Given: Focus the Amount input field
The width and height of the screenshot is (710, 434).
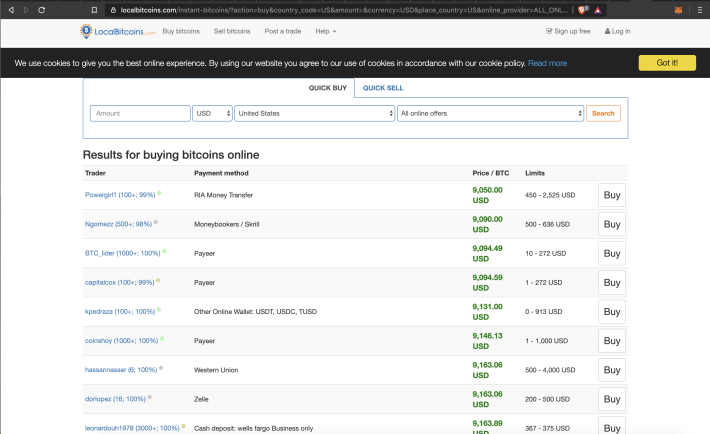Looking at the screenshot, I should [140, 113].
